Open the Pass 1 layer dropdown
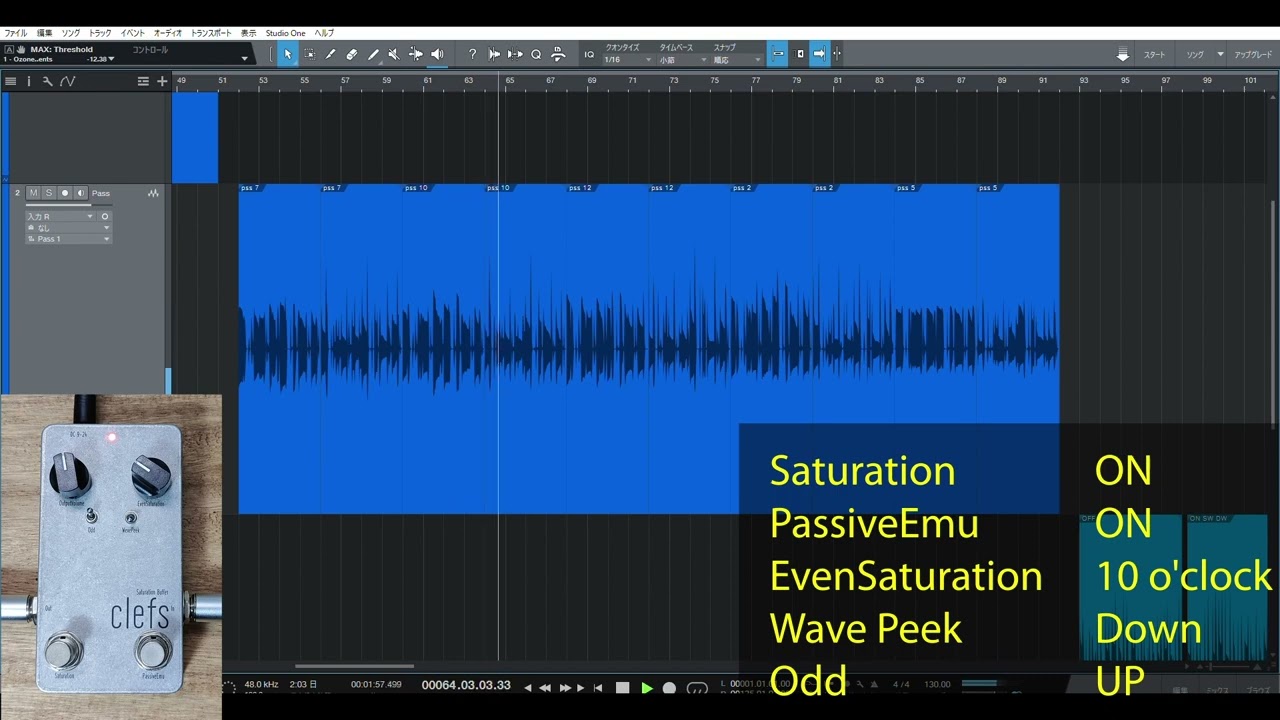 pyautogui.click(x=69, y=239)
